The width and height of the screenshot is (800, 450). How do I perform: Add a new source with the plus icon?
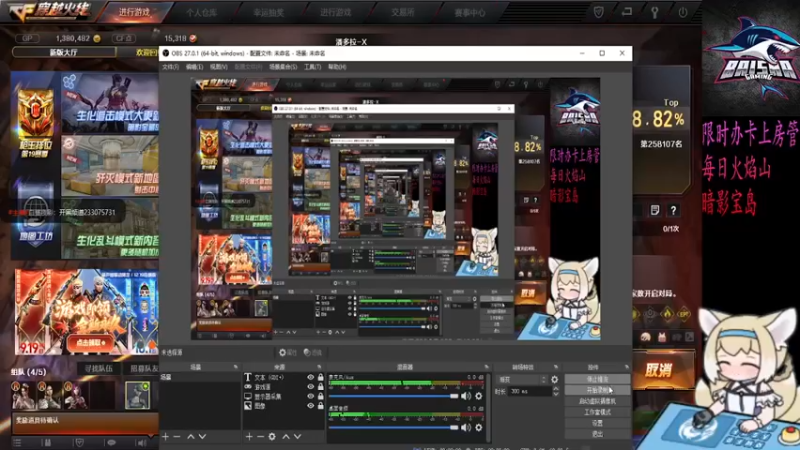point(249,437)
